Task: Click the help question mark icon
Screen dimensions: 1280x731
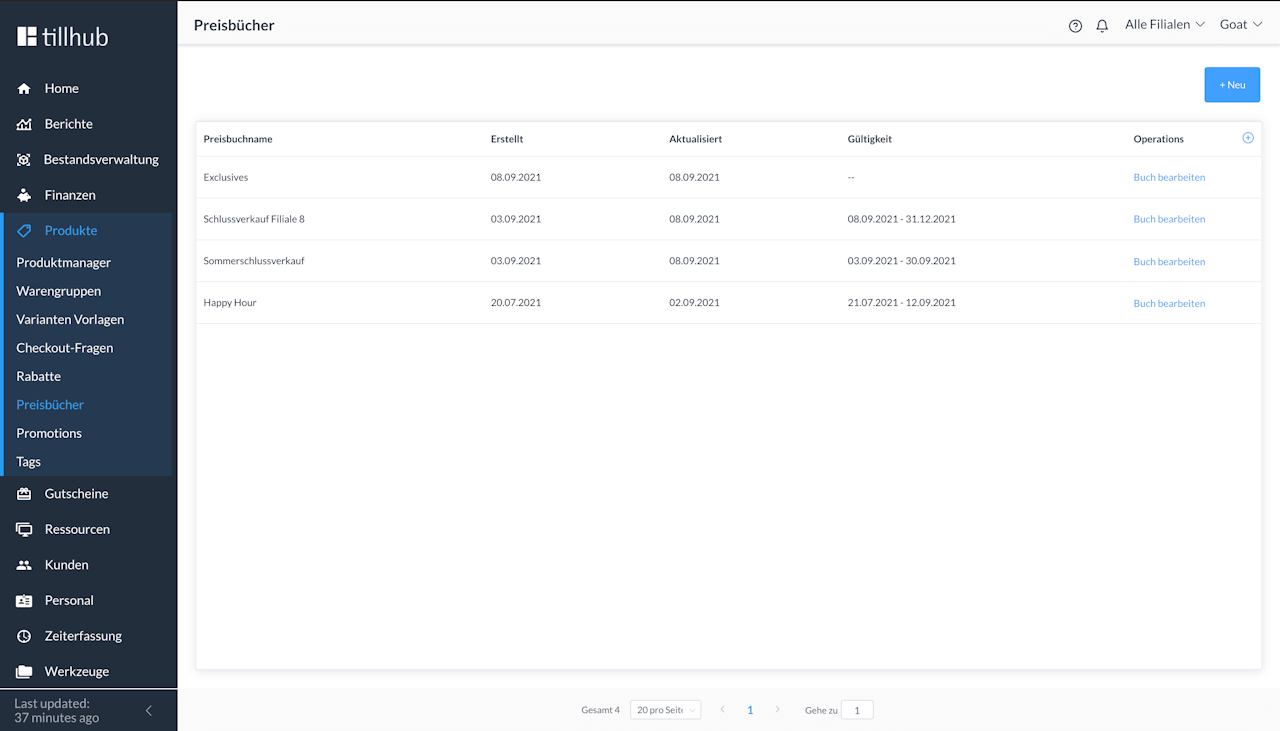Action: tap(1075, 26)
